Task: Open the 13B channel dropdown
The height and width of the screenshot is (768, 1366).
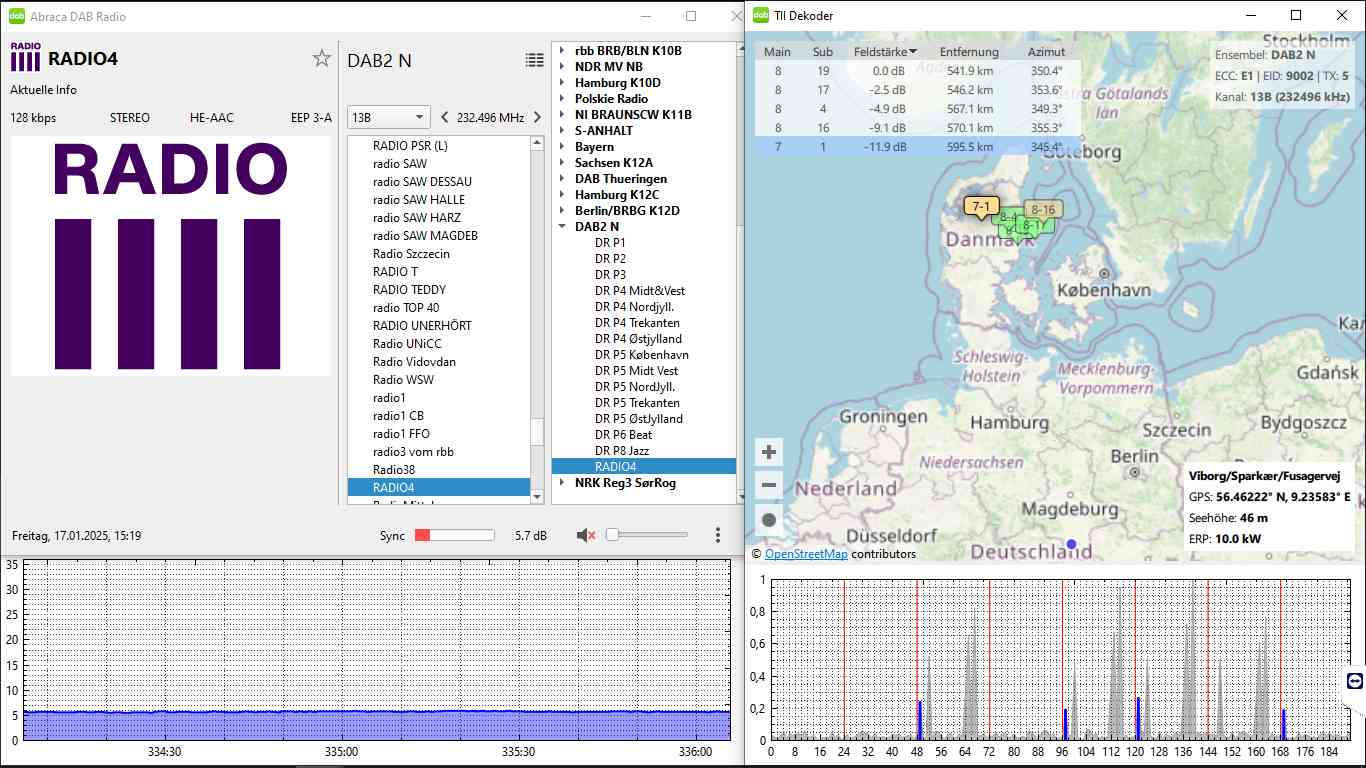Action: click(x=388, y=117)
